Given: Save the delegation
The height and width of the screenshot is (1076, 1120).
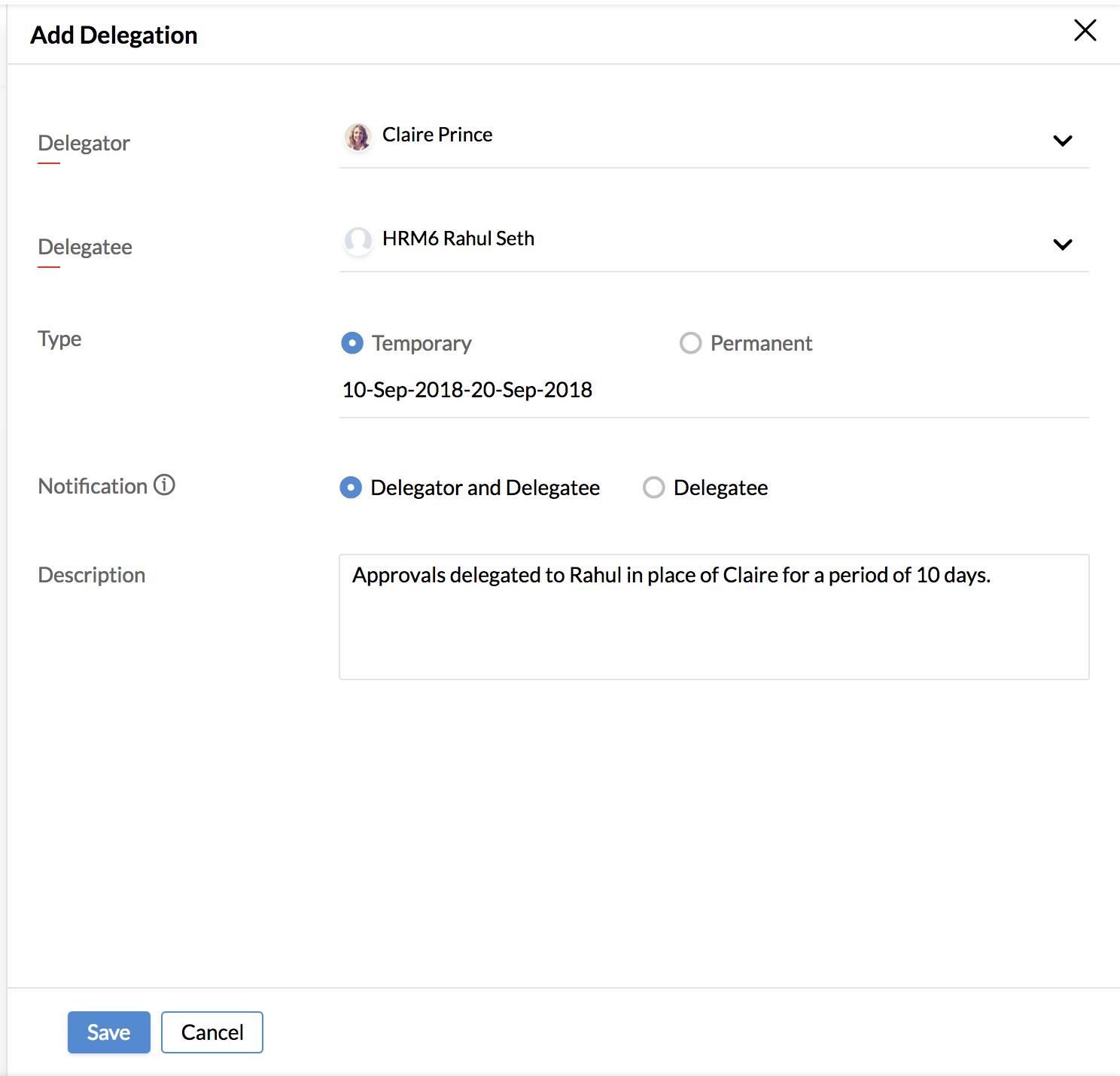Looking at the screenshot, I should point(109,1032).
